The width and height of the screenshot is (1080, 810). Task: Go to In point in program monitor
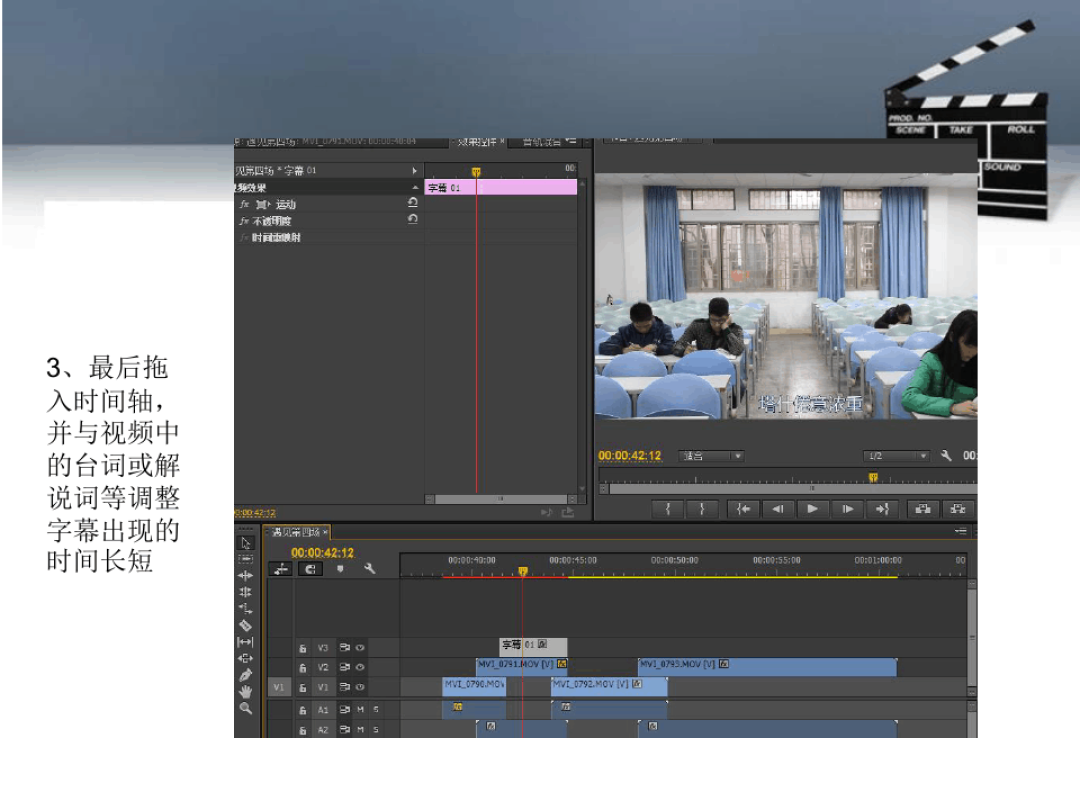click(x=743, y=509)
